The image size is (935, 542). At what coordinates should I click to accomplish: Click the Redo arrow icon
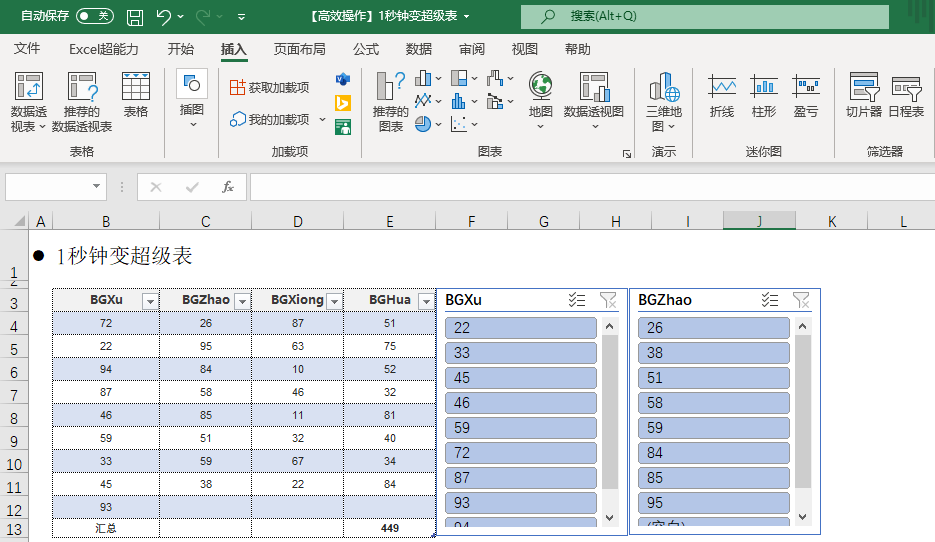point(203,17)
